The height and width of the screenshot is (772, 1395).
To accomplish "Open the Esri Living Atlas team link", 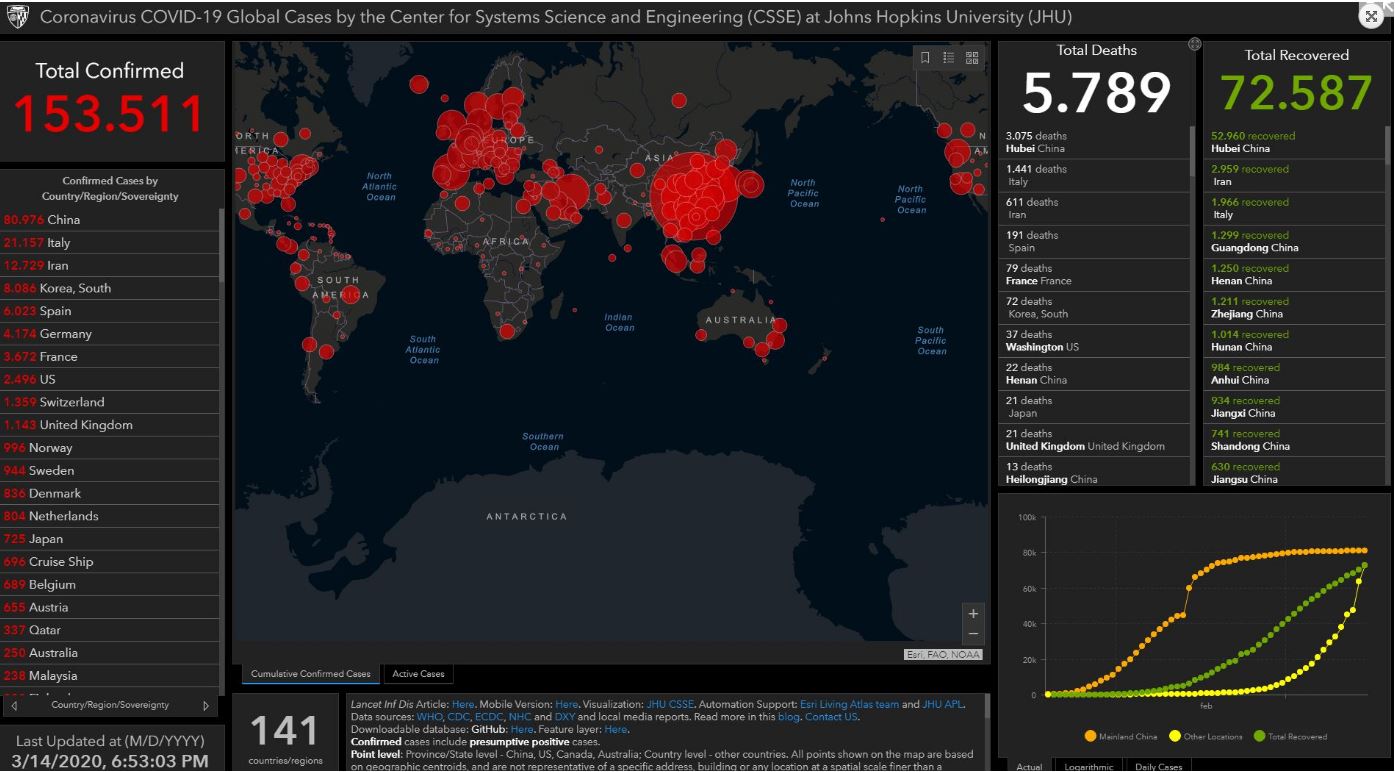I will pos(849,704).
